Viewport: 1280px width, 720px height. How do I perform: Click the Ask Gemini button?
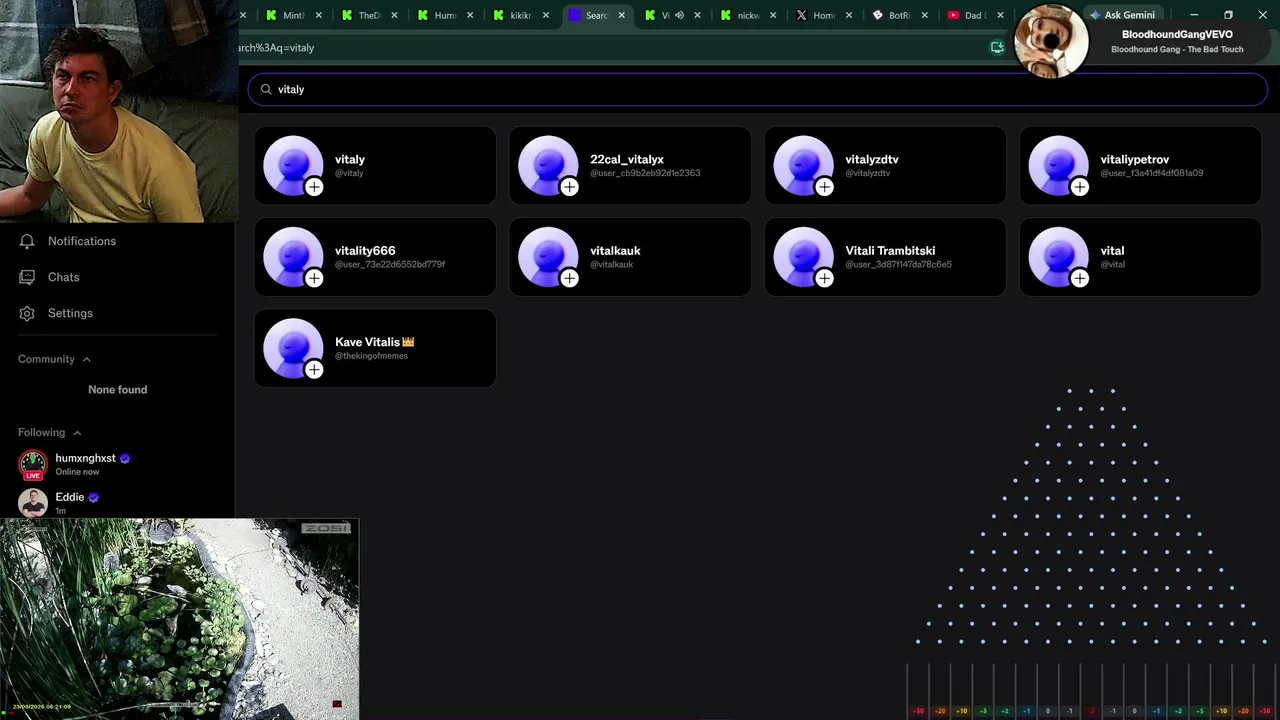click(x=1123, y=15)
